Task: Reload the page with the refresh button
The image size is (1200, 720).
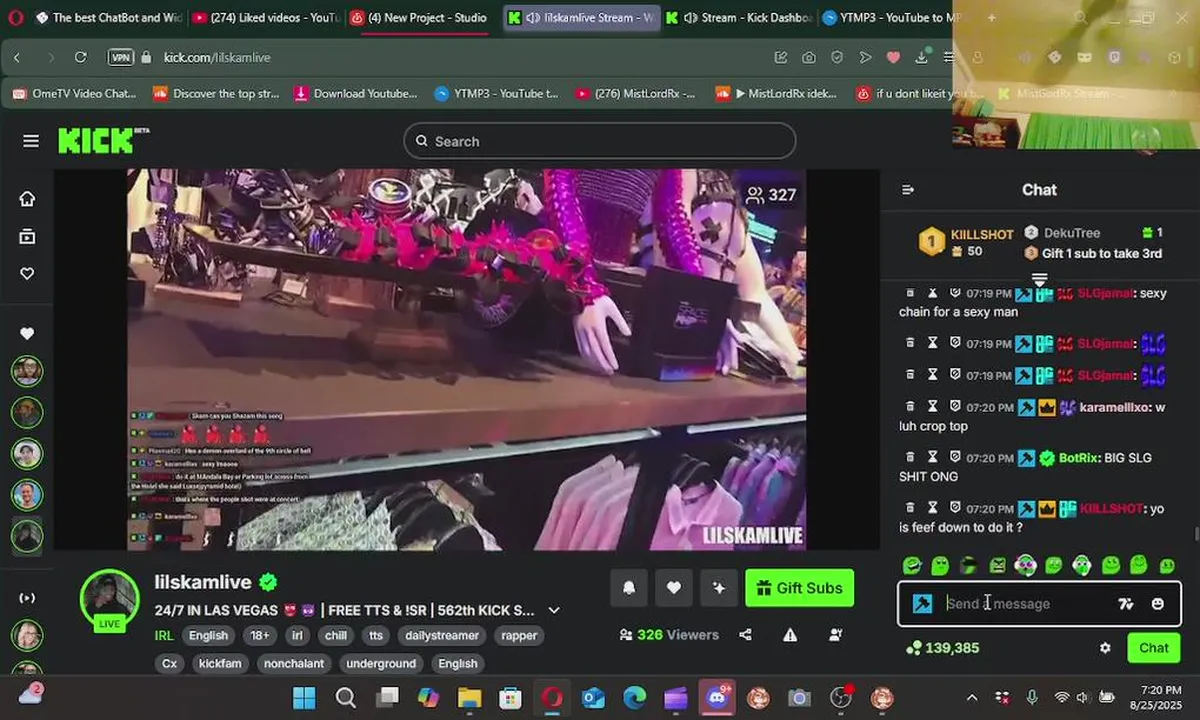Action: tap(81, 58)
